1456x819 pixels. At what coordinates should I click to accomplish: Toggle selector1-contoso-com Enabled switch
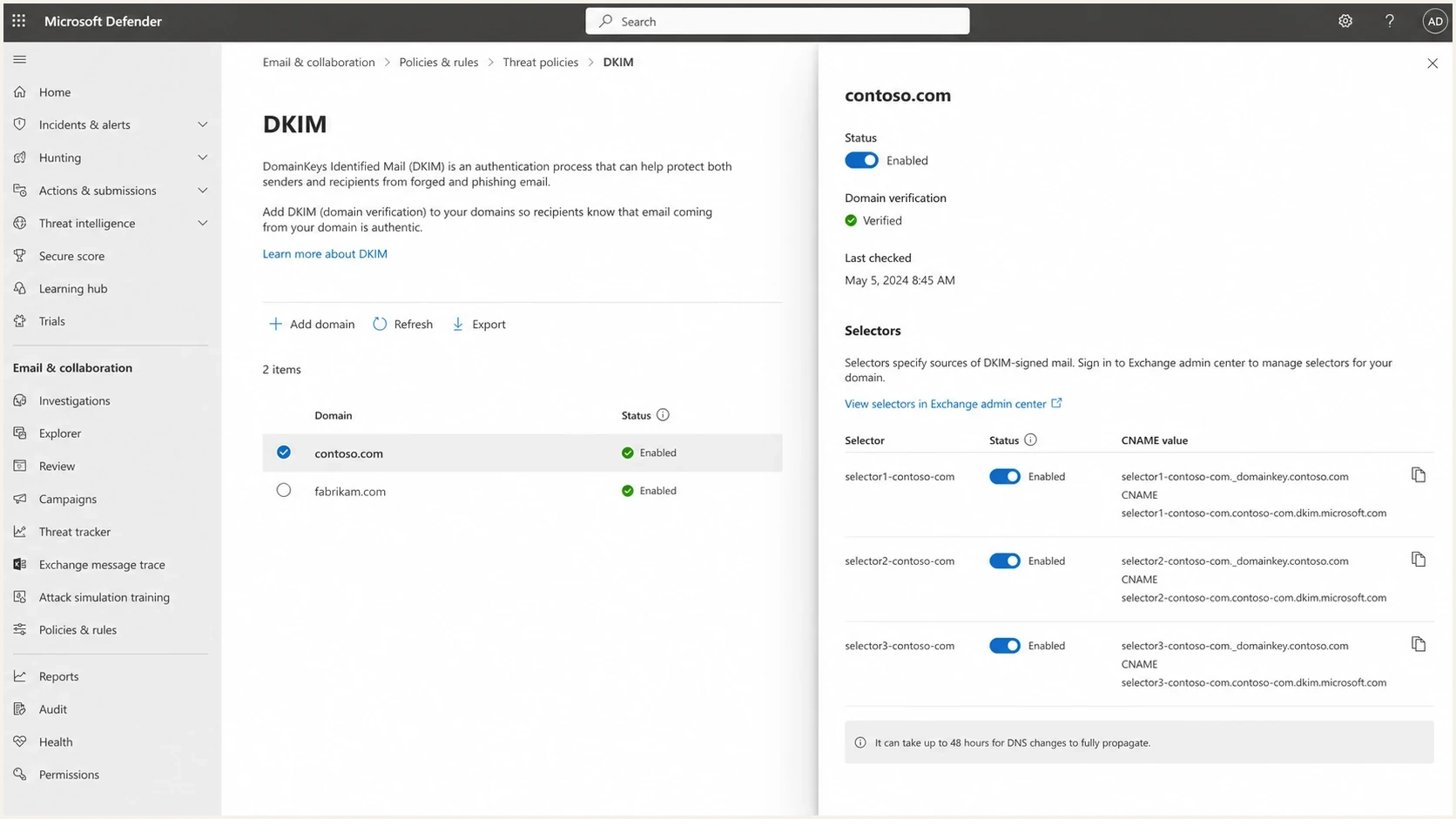[1005, 476]
